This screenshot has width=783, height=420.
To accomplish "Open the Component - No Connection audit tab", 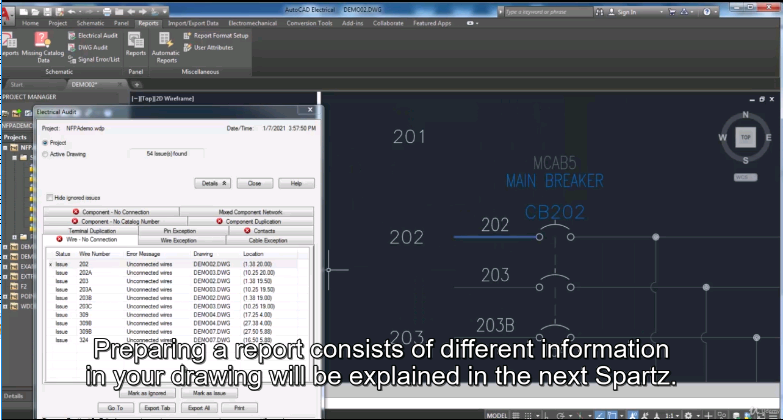I will pos(111,212).
